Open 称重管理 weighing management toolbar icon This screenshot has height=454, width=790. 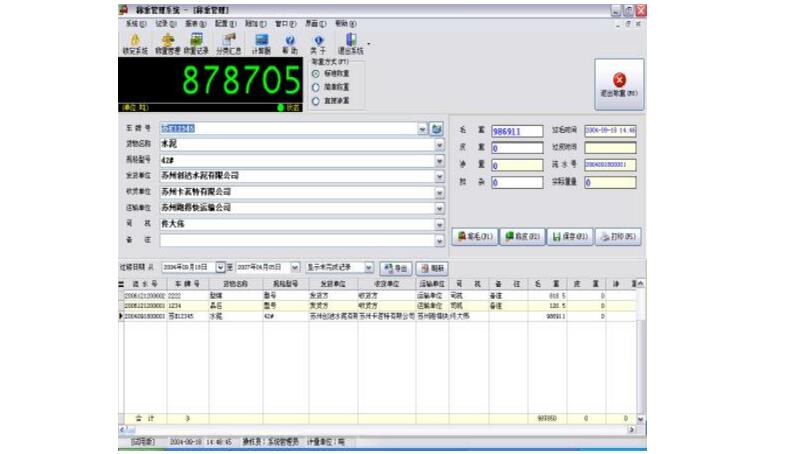click(x=167, y=44)
